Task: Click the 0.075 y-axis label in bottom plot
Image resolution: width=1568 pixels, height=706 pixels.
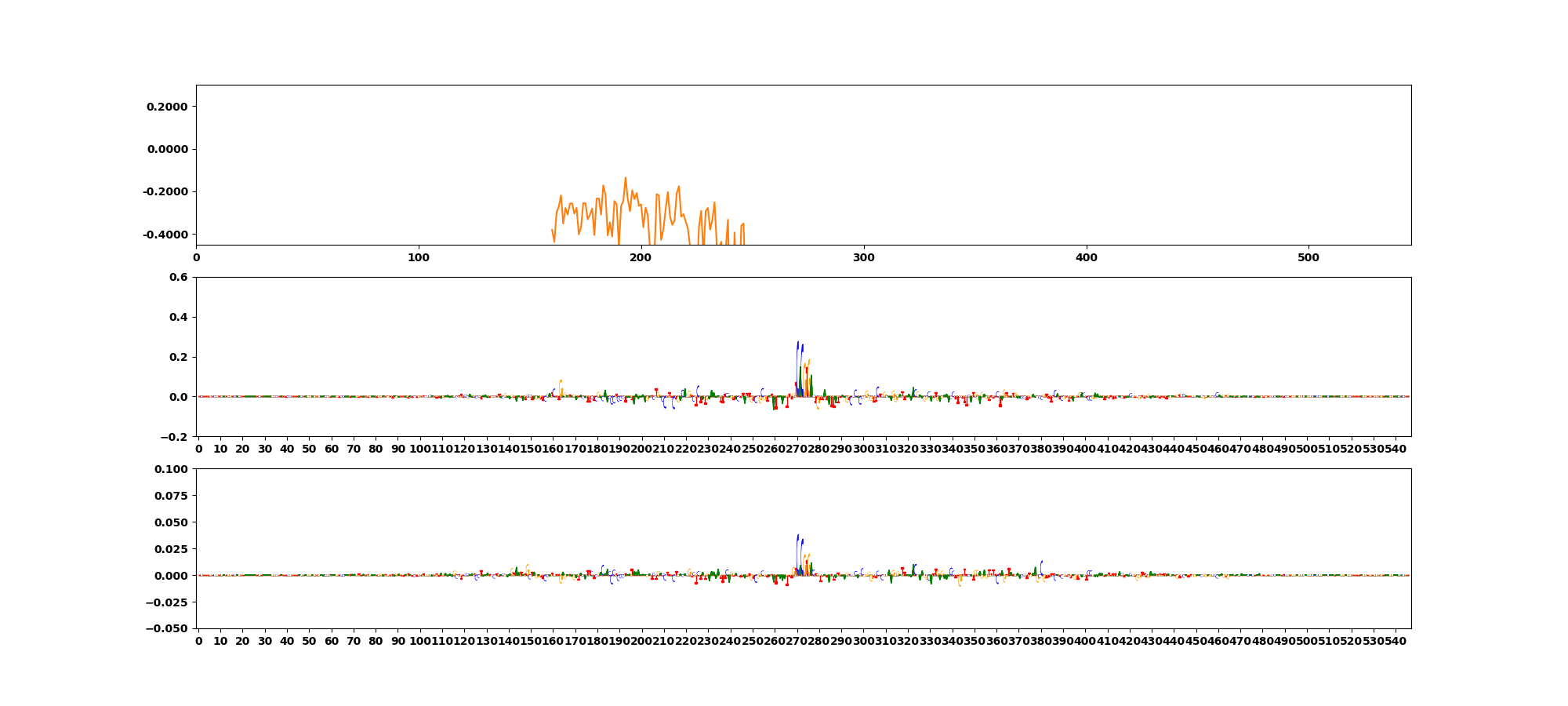Action: (x=172, y=496)
